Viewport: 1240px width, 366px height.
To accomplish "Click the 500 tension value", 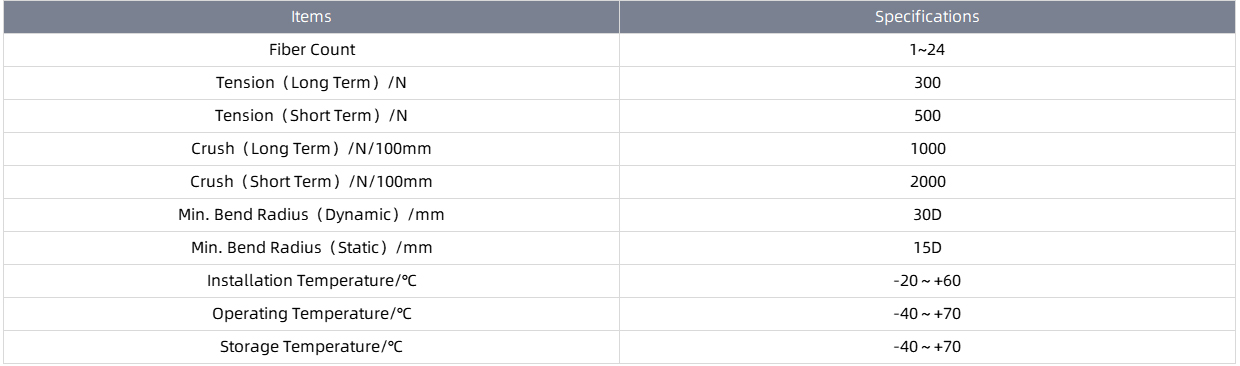I will (927, 116).
